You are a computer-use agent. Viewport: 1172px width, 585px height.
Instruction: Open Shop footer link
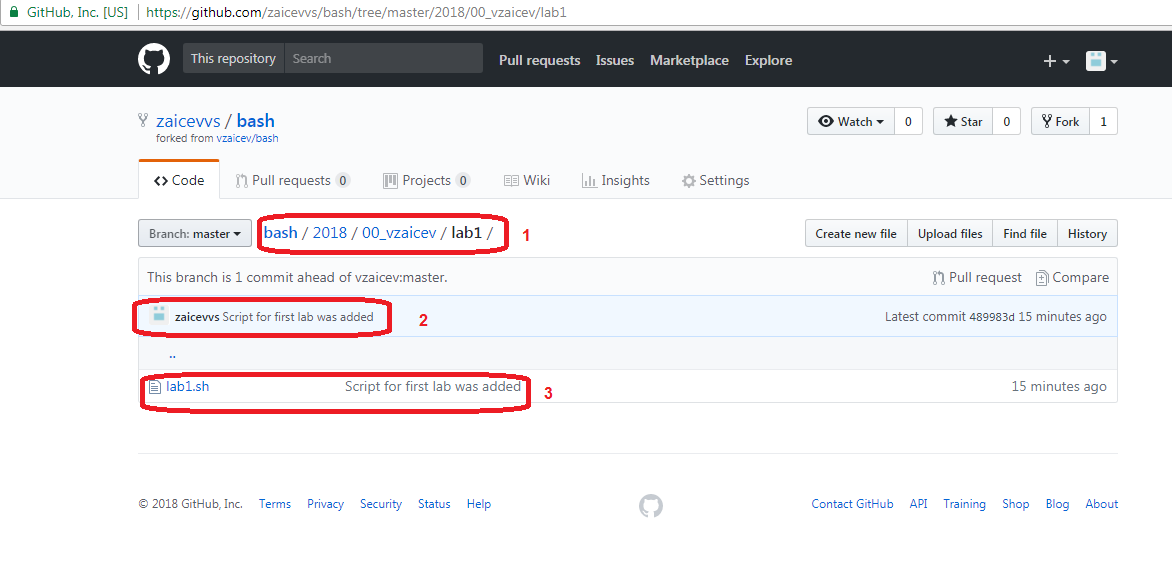tap(1016, 504)
